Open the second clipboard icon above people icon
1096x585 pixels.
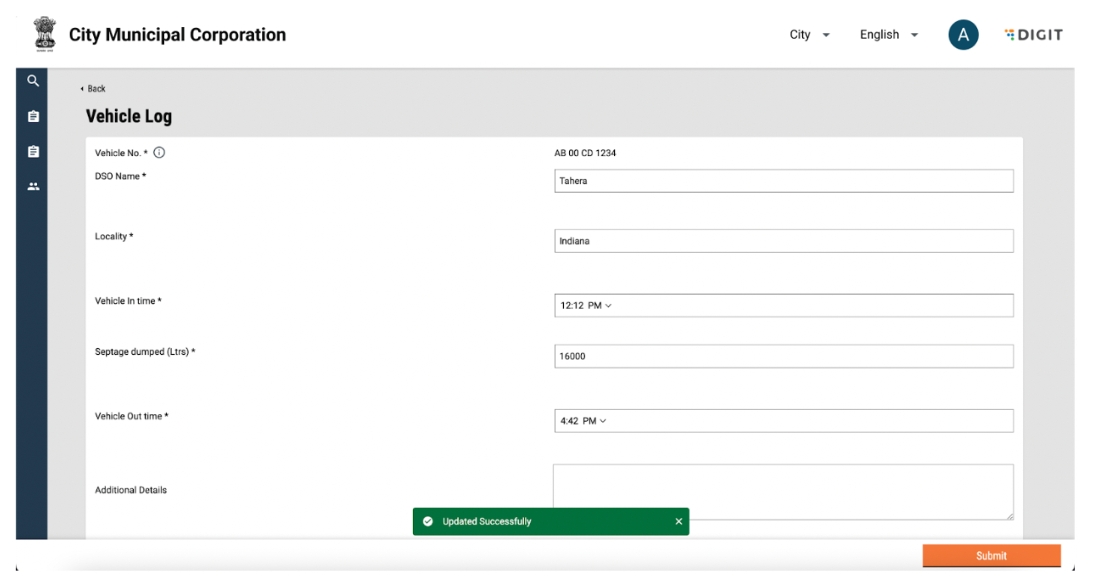[x=33, y=152]
